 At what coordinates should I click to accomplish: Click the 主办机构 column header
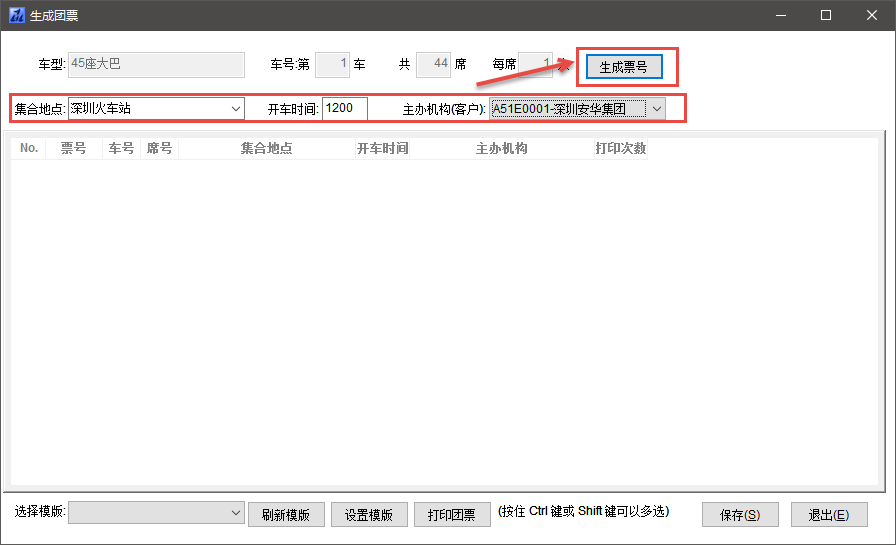tap(502, 149)
